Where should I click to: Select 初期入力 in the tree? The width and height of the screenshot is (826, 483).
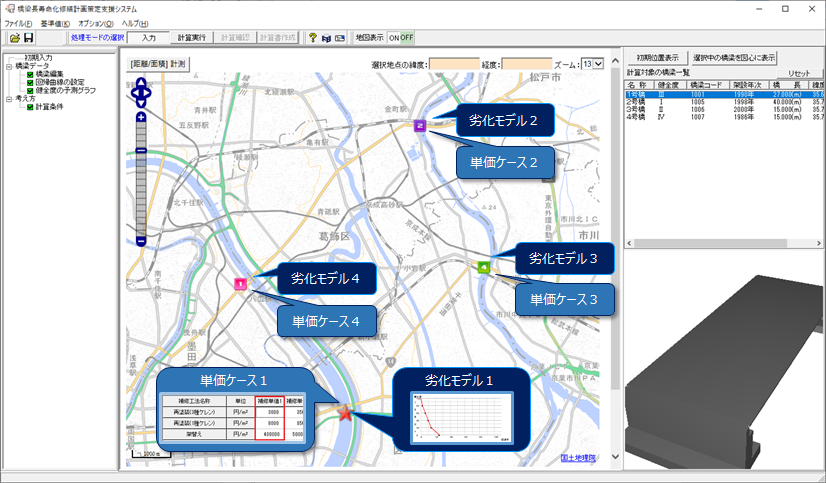(x=38, y=57)
